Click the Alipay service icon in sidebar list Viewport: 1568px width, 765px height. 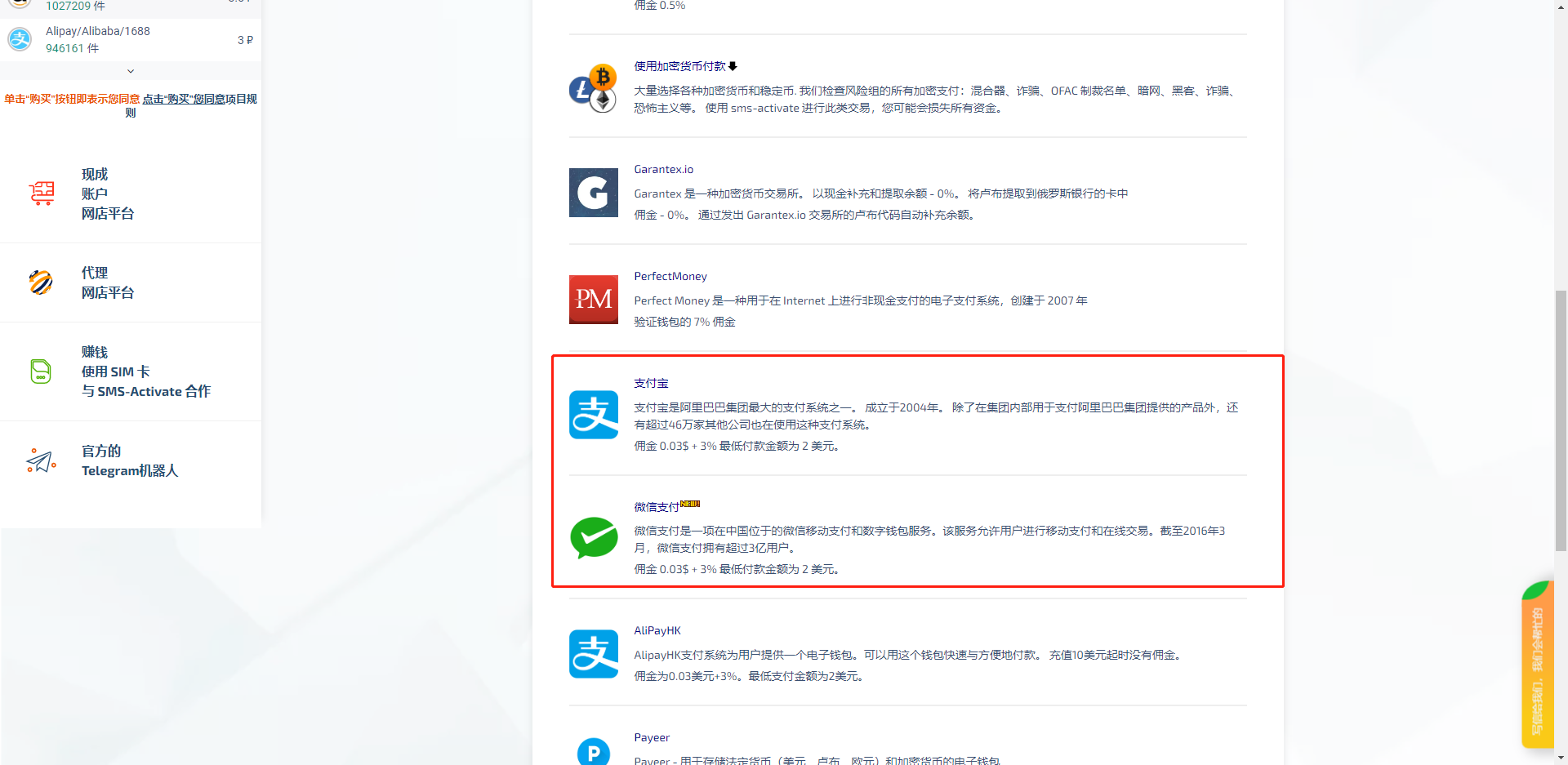[x=20, y=39]
